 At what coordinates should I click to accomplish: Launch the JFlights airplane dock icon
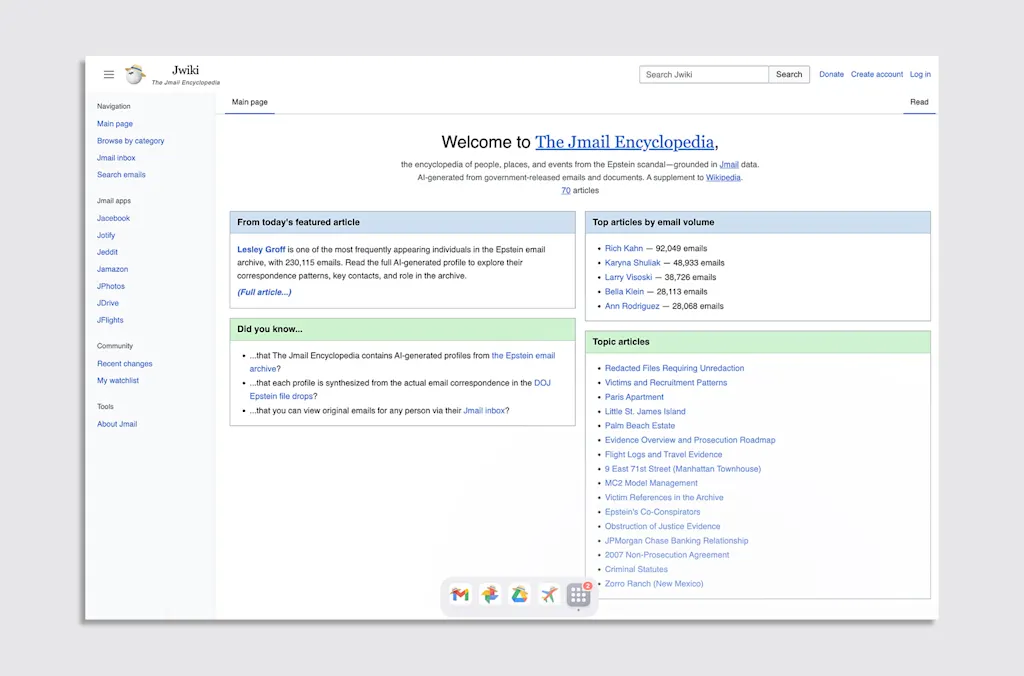(x=548, y=595)
